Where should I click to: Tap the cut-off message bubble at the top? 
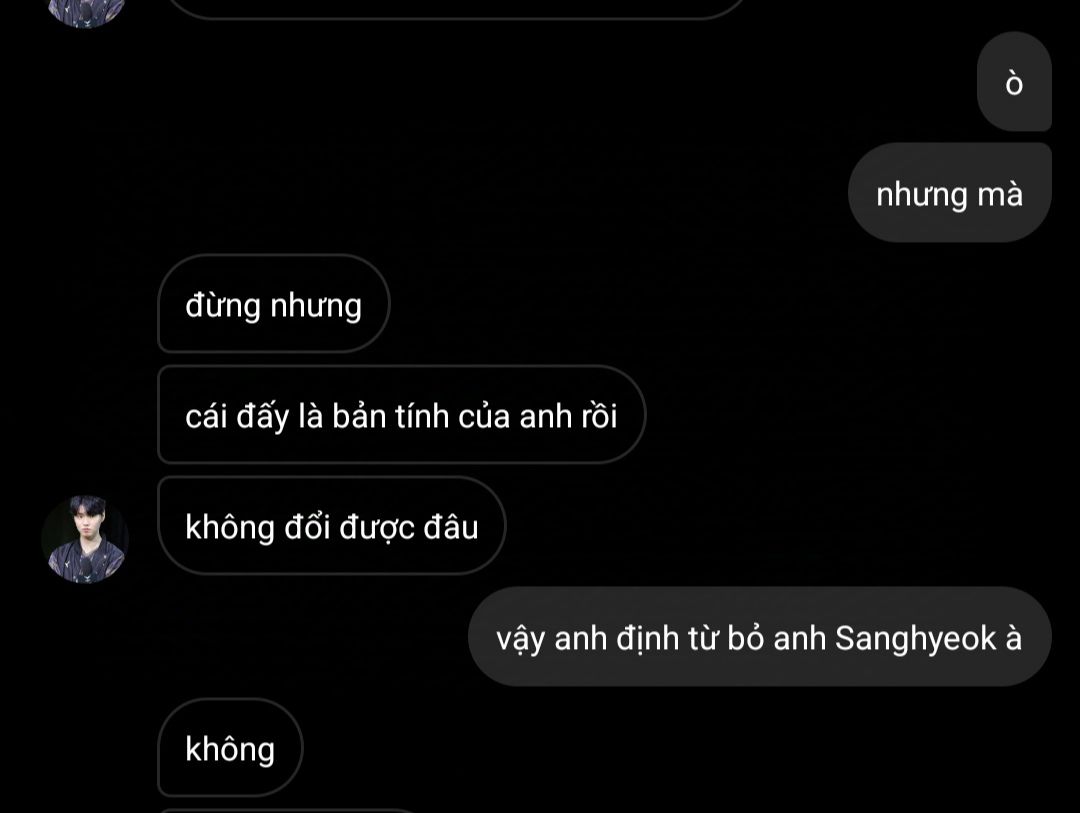click(x=458, y=8)
